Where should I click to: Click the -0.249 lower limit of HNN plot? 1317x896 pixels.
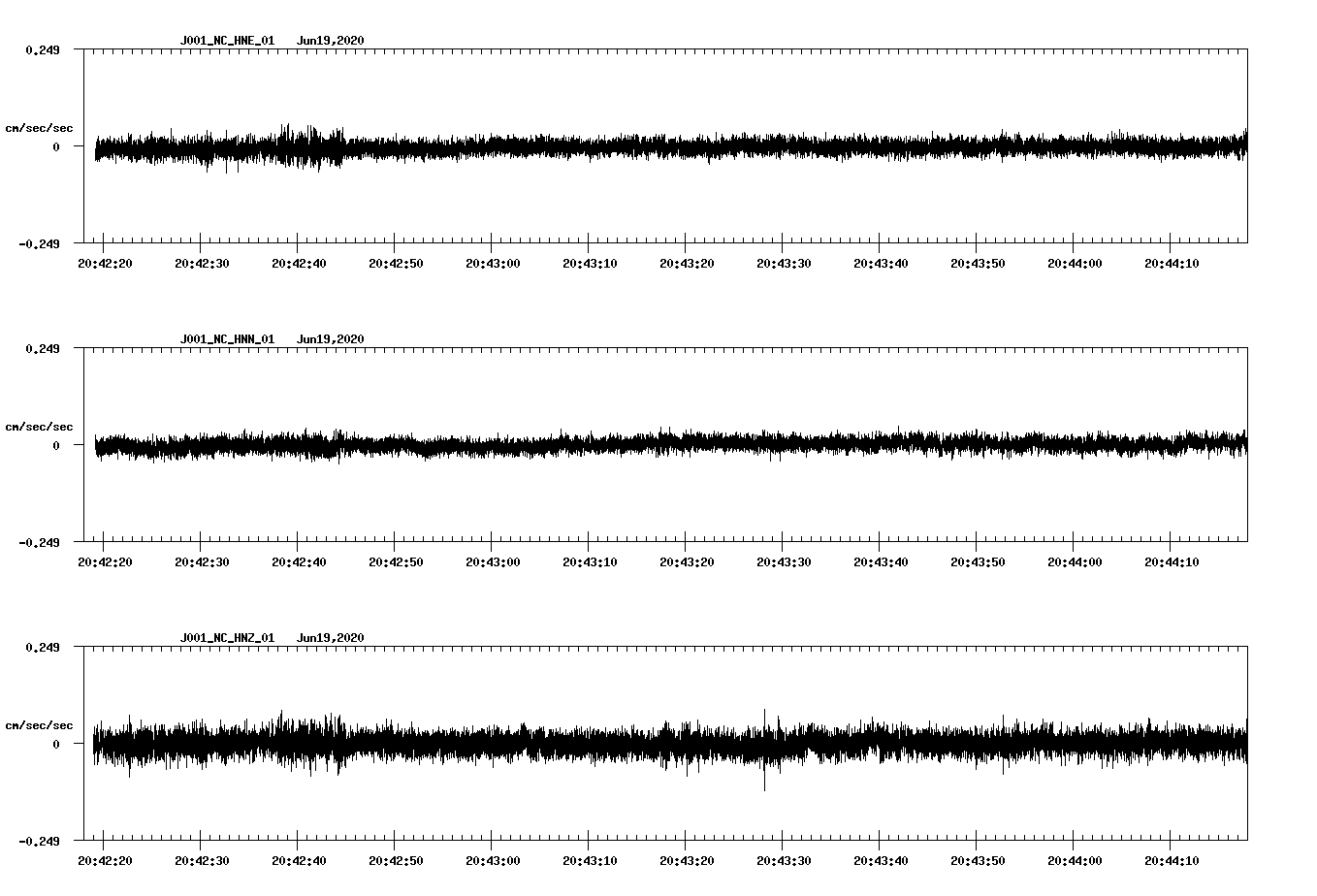click(x=39, y=543)
